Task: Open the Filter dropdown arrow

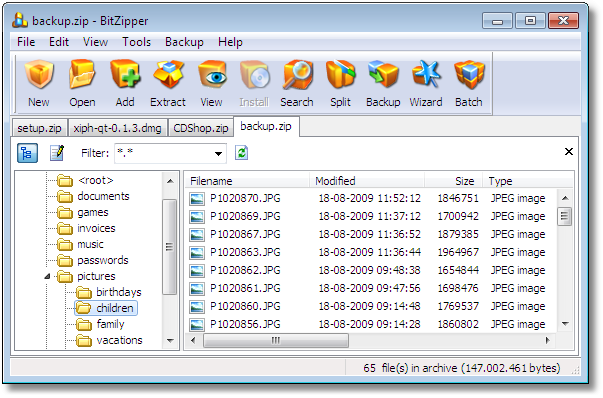Action: tap(218, 153)
